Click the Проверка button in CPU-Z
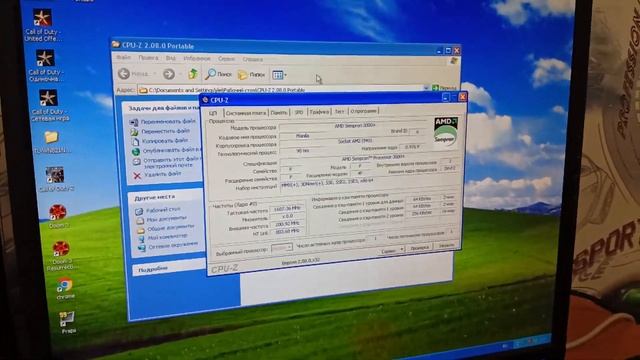Screen dimensions: 640x360 [x=419, y=248]
